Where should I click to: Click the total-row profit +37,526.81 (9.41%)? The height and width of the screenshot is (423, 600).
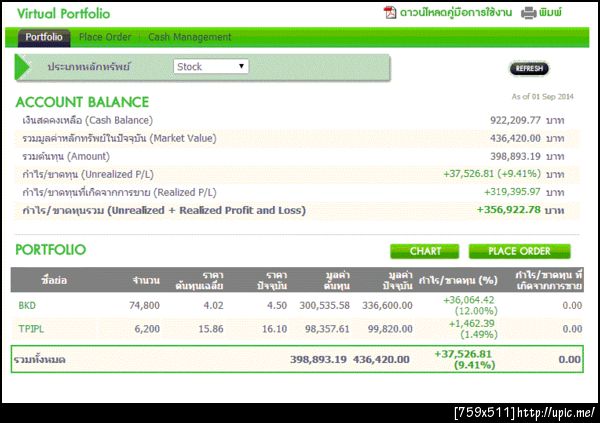pos(465,359)
